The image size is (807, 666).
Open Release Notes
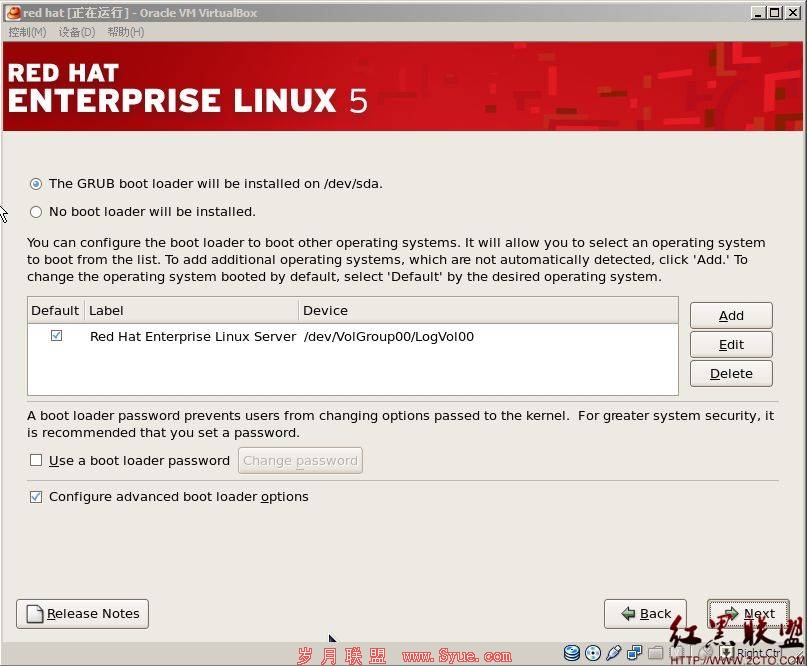click(82, 614)
